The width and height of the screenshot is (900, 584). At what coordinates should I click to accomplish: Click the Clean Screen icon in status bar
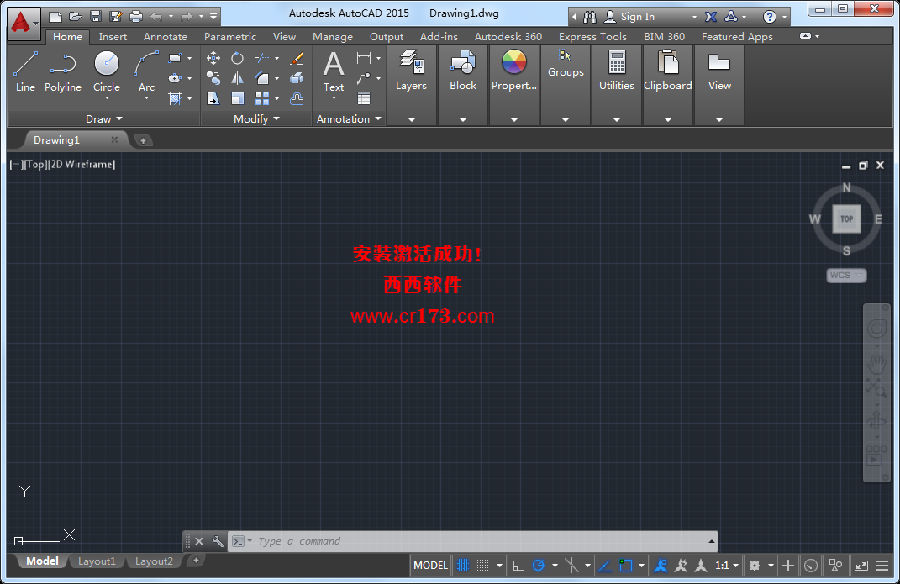click(861, 566)
